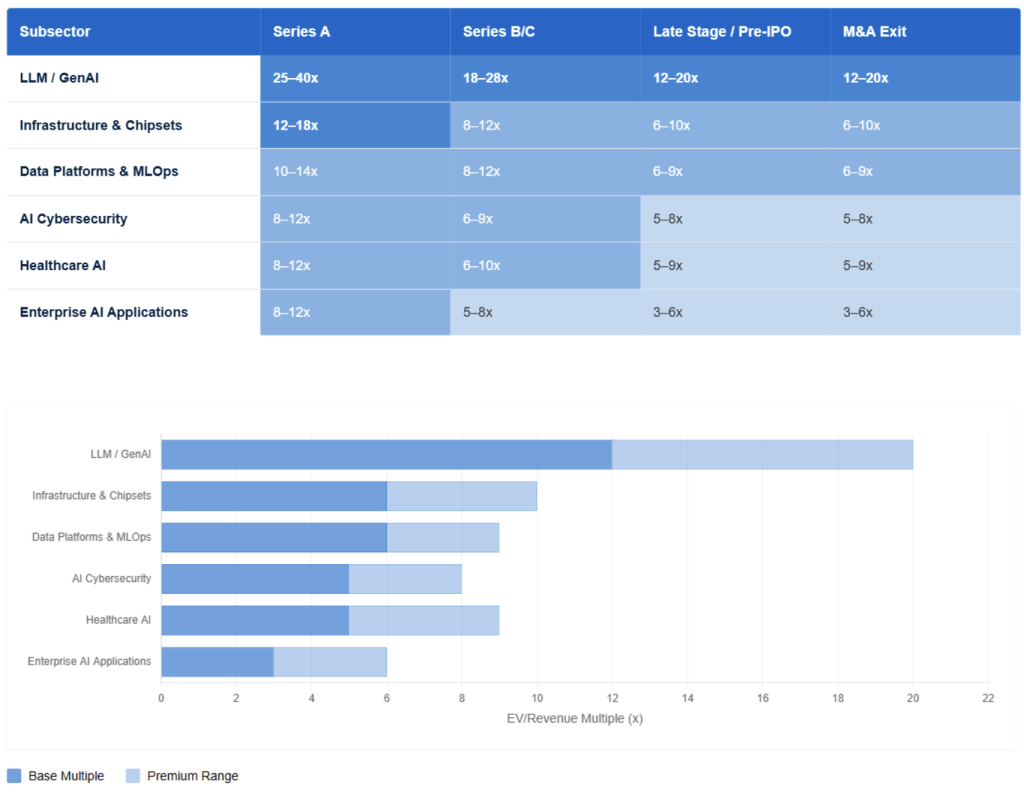Click Healthcare AI M&A Exit 5–9x cell

tap(925, 266)
